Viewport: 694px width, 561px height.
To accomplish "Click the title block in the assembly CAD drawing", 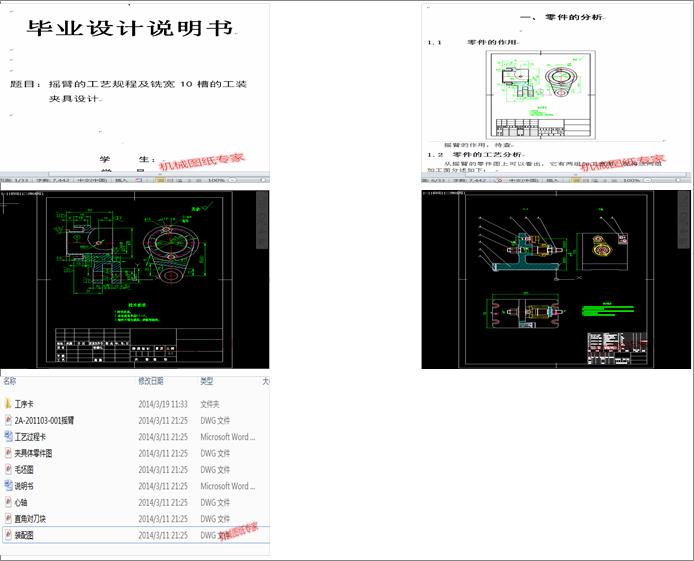I will [618, 348].
